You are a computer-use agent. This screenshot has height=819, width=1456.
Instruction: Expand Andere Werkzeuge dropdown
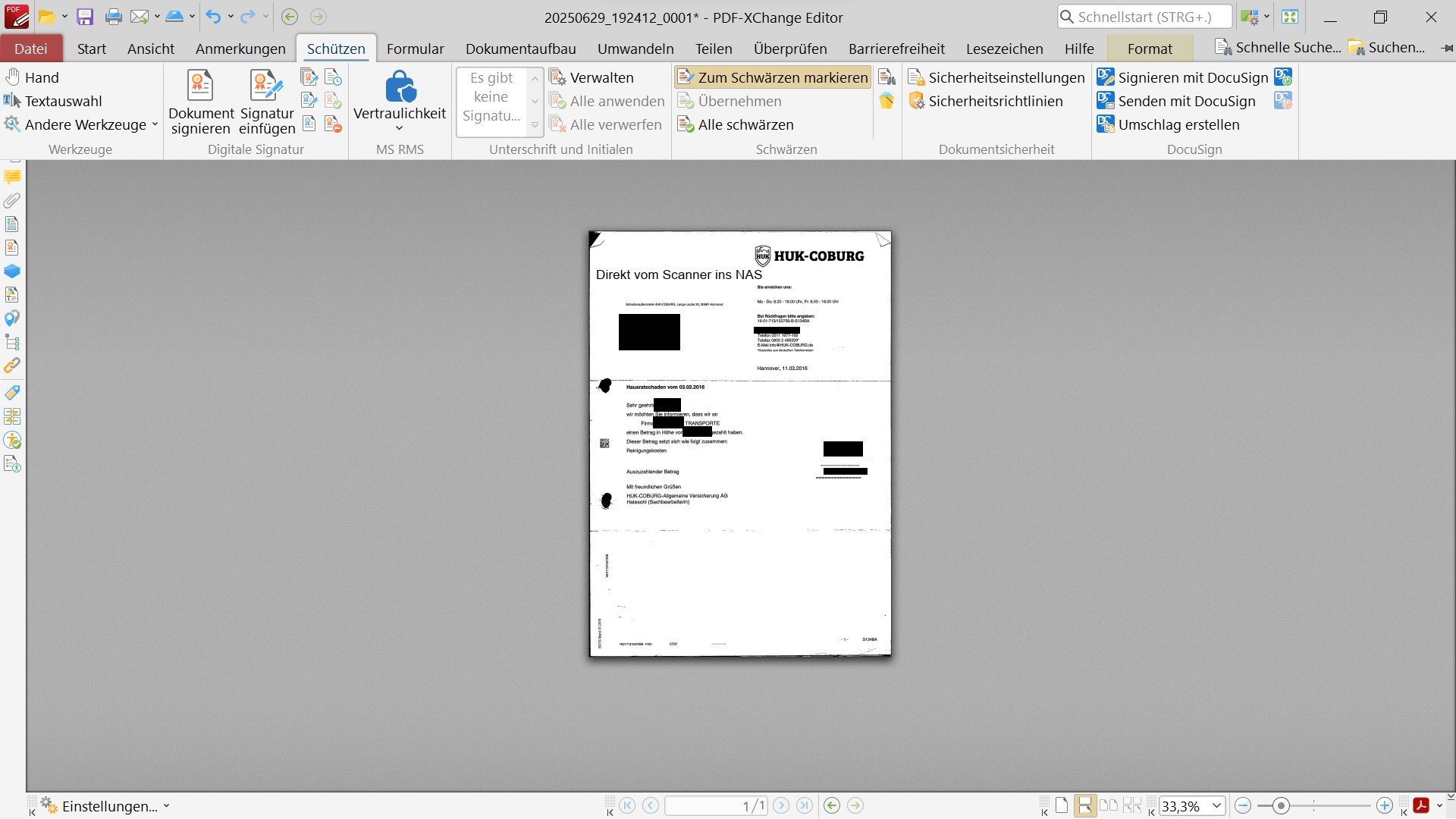click(x=155, y=124)
